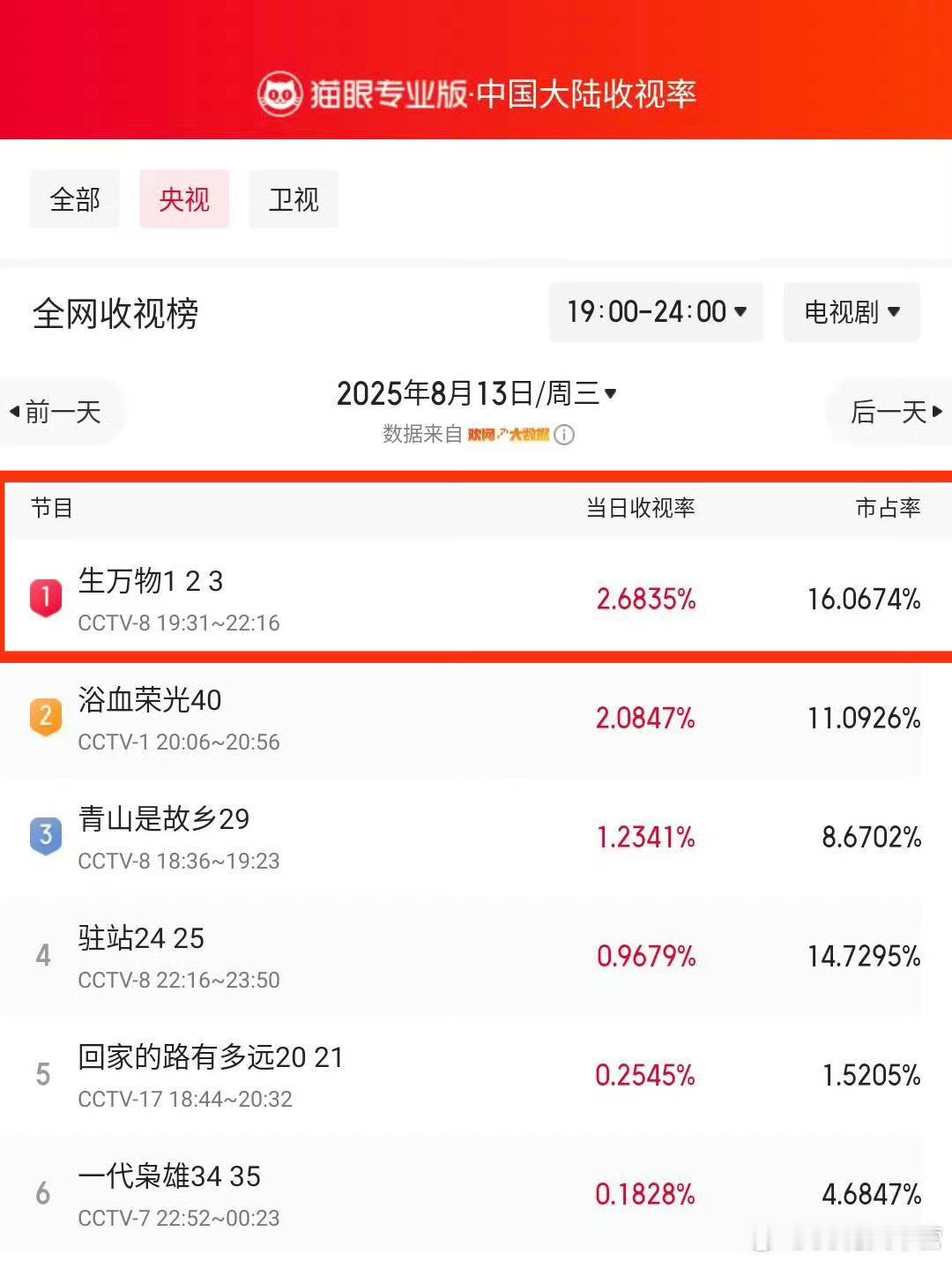Screen dimensions: 952x1261
Task: Click the rank 6 number marker
Action: point(43,1193)
